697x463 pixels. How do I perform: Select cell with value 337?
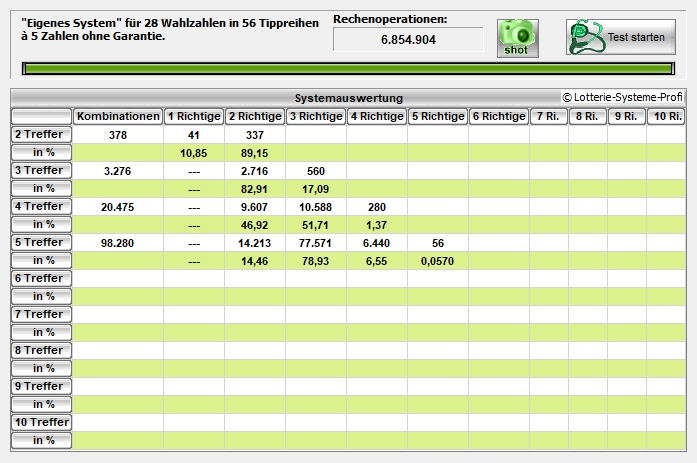pos(255,135)
